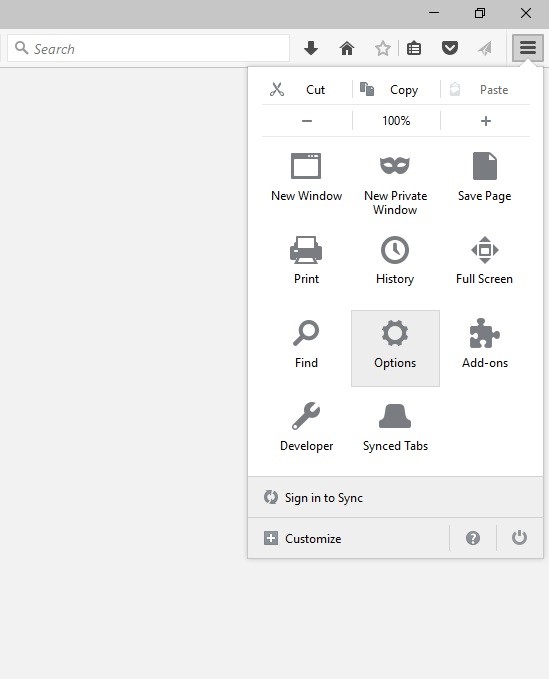Viewport: 549px width, 679px height.
Task: Zoom in with the plus button
Action: (485, 121)
